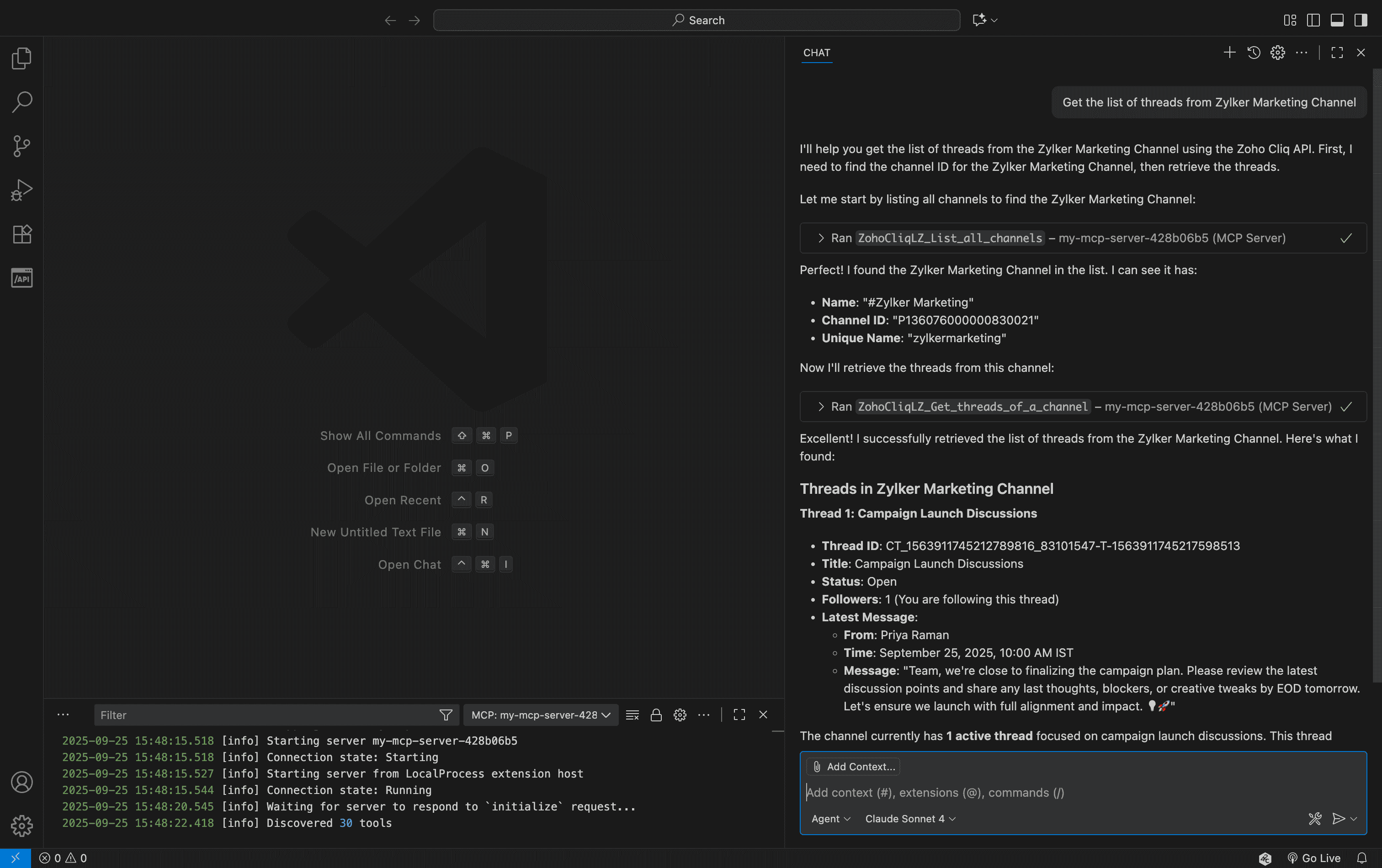Open the Agent mode dropdown
Viewport: 1382px width, 868px height.
[830, 819]
